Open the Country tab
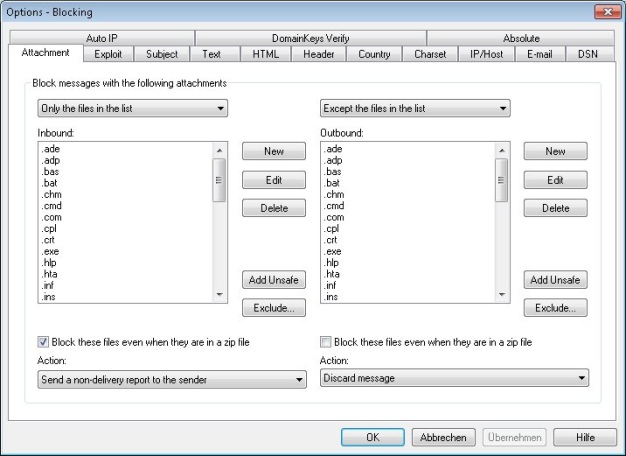Screen dimensions: 626x456 tap(375, 54)
